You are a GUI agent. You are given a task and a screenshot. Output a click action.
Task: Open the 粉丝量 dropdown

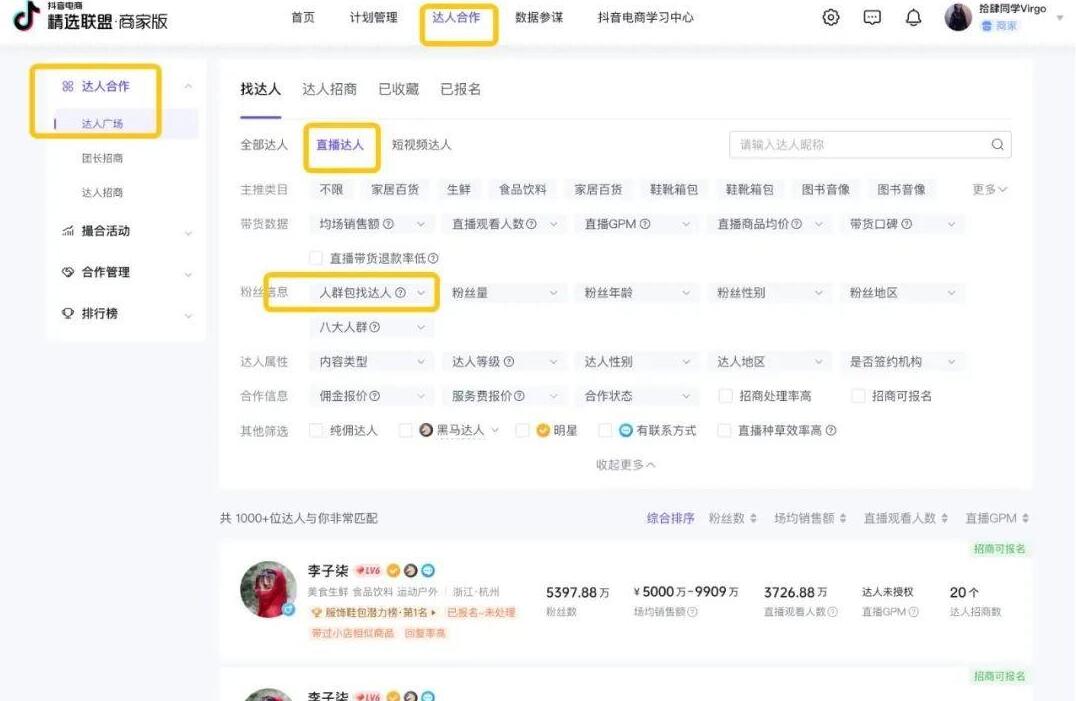[x=504, y=293]
